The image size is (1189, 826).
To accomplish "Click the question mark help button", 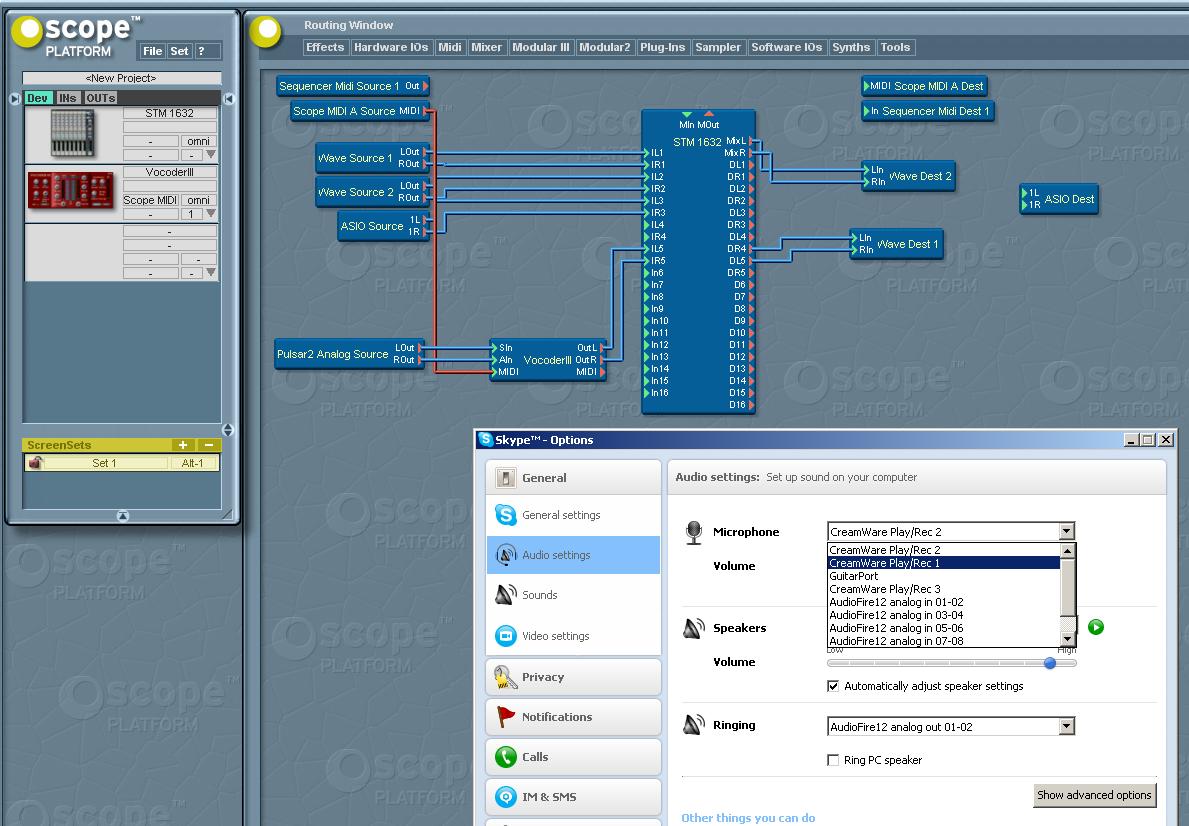I will coord(207,51).
